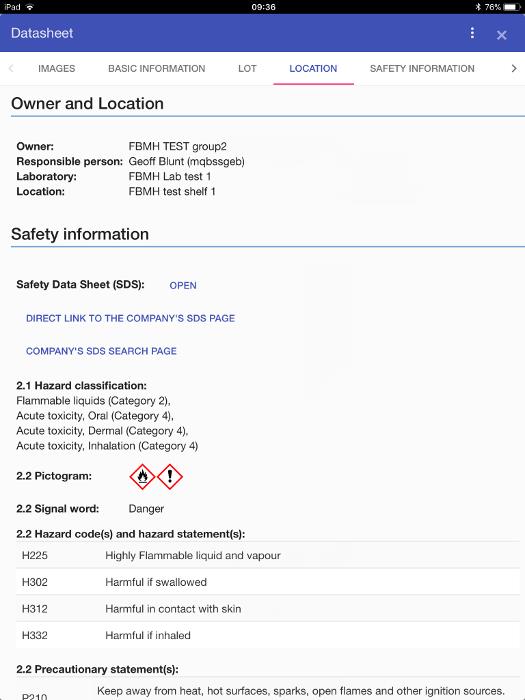The image size is (525, 700).
Task: Tap the Wi-Fi status icon
Action: [30, 7]
